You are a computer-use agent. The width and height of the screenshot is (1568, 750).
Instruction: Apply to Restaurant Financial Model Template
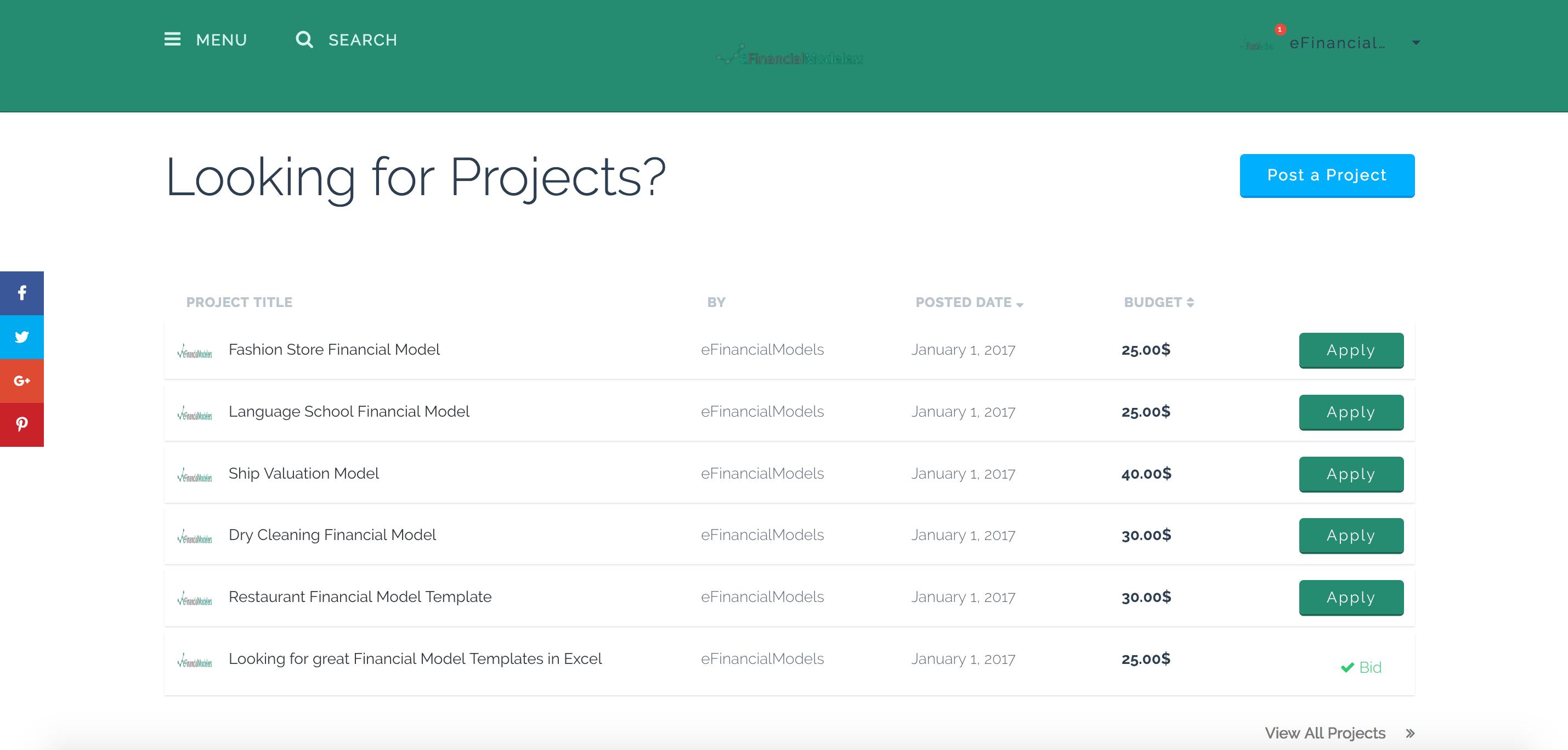(1351, 598)
